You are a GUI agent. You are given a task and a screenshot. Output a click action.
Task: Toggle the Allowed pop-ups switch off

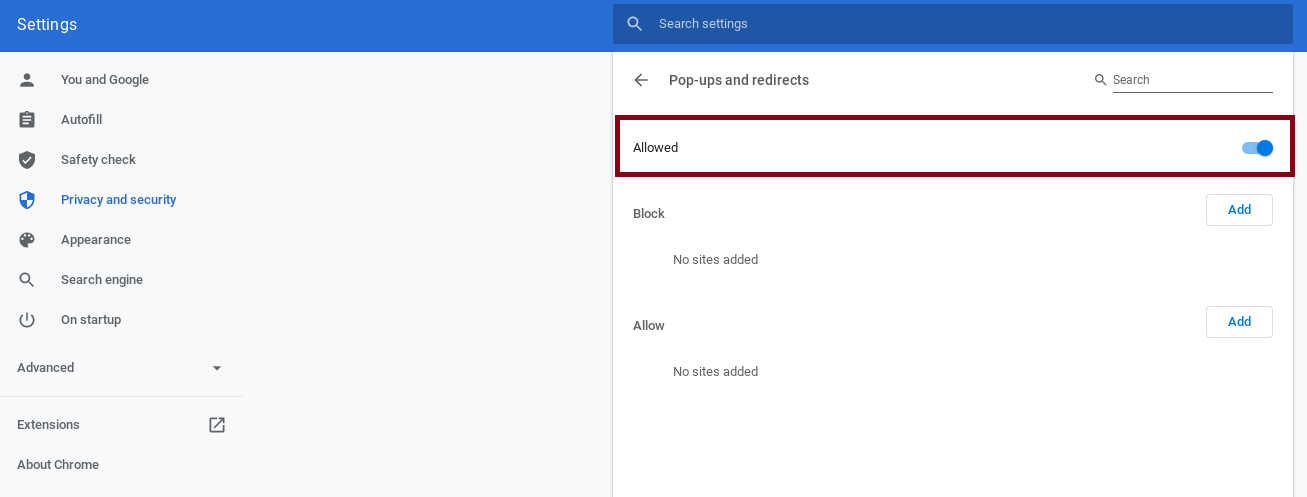point(1257,148)
